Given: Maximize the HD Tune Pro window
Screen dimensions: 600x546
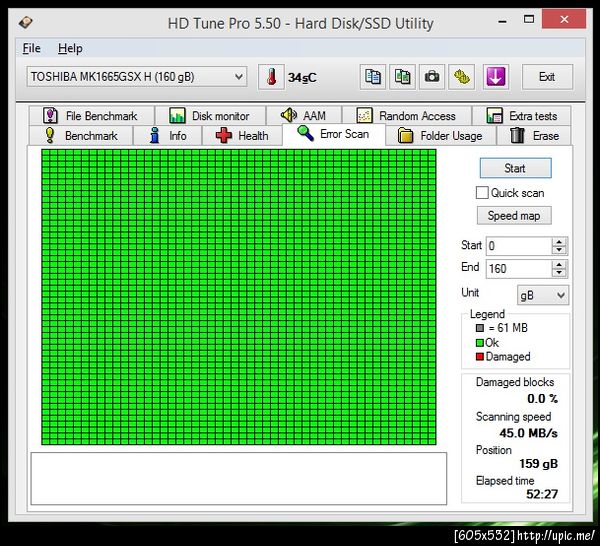Looking at the screenshot, I should (x=529, y=19).
